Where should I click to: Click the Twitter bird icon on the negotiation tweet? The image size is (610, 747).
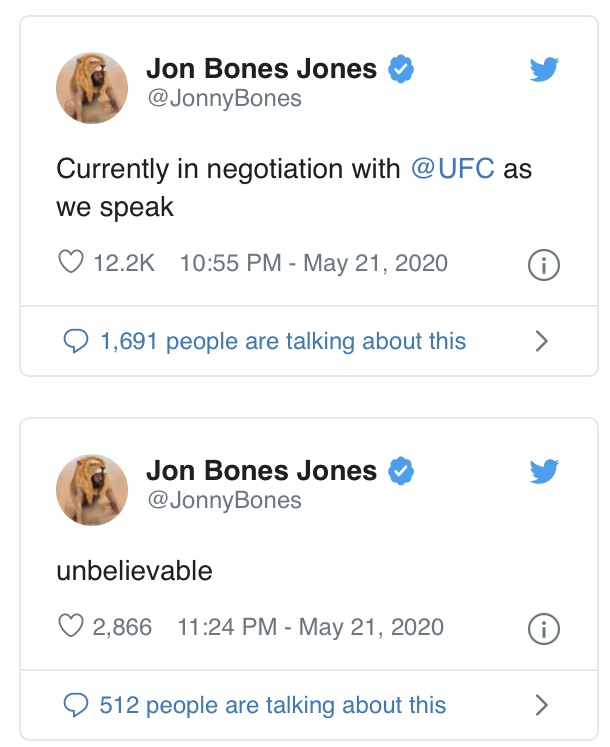[544, 70]
